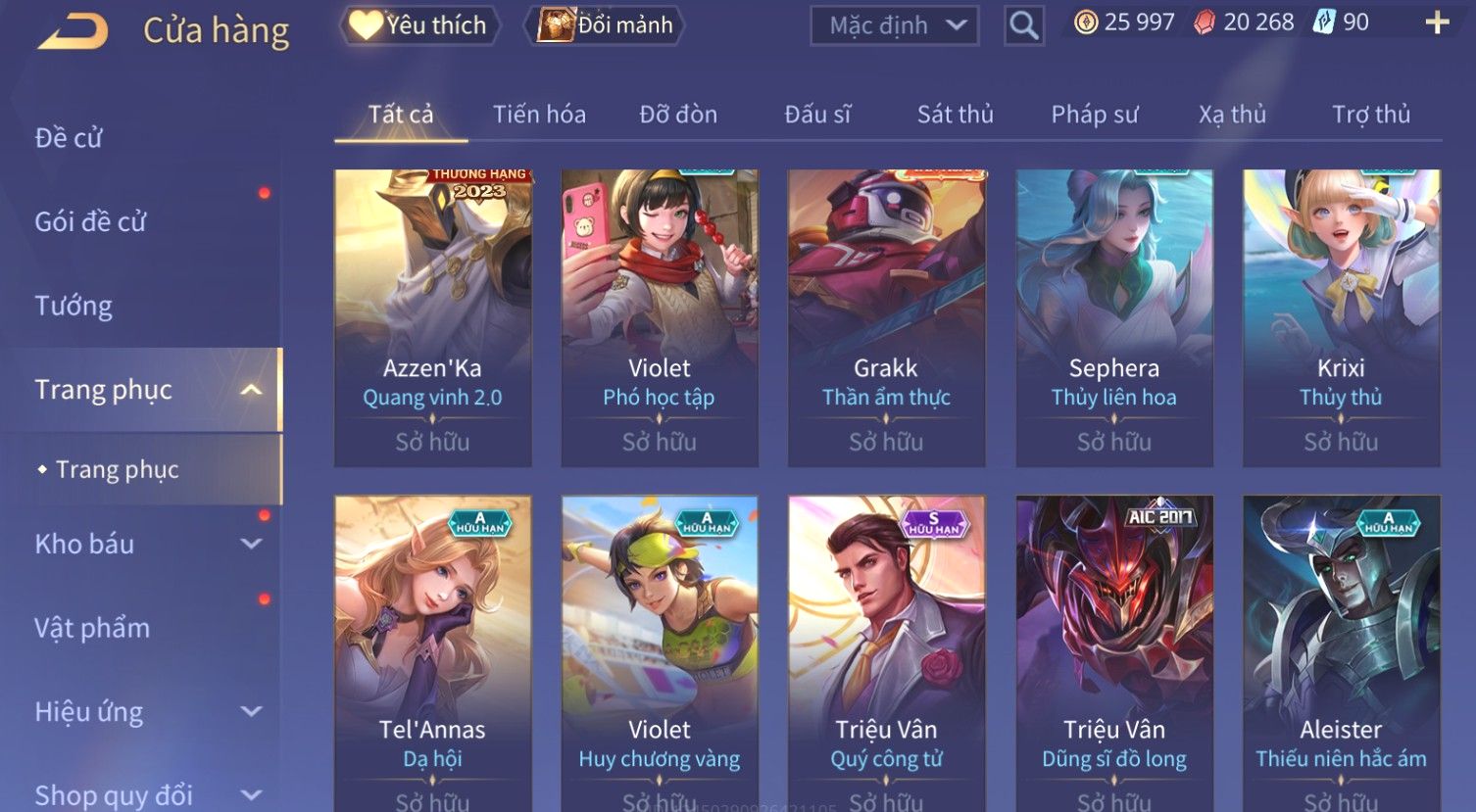The height and width of the screenshot is (812, 1476).
Task: Open the Gói đề cử menu entry
Action: pos(90,222)
